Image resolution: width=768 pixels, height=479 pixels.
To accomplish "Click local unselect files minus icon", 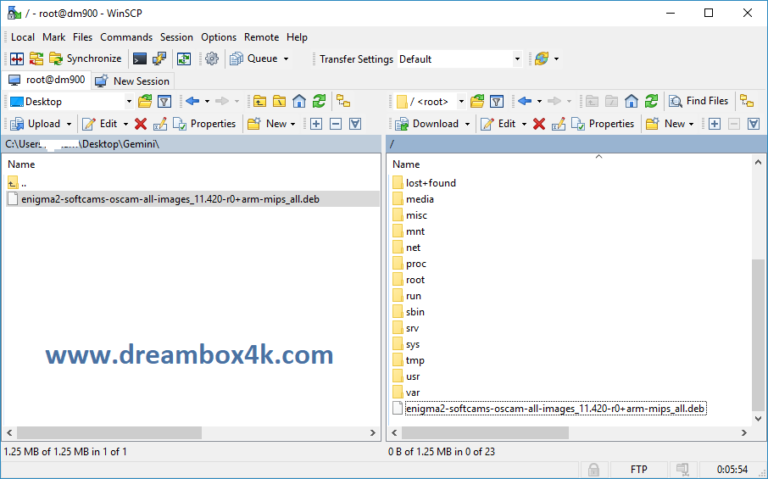I will pyautogui.click(x=336, y=124).
